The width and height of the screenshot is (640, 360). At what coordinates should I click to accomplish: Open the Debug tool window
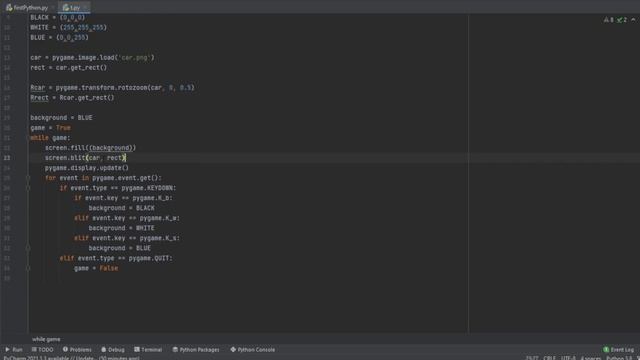[113, 350]
